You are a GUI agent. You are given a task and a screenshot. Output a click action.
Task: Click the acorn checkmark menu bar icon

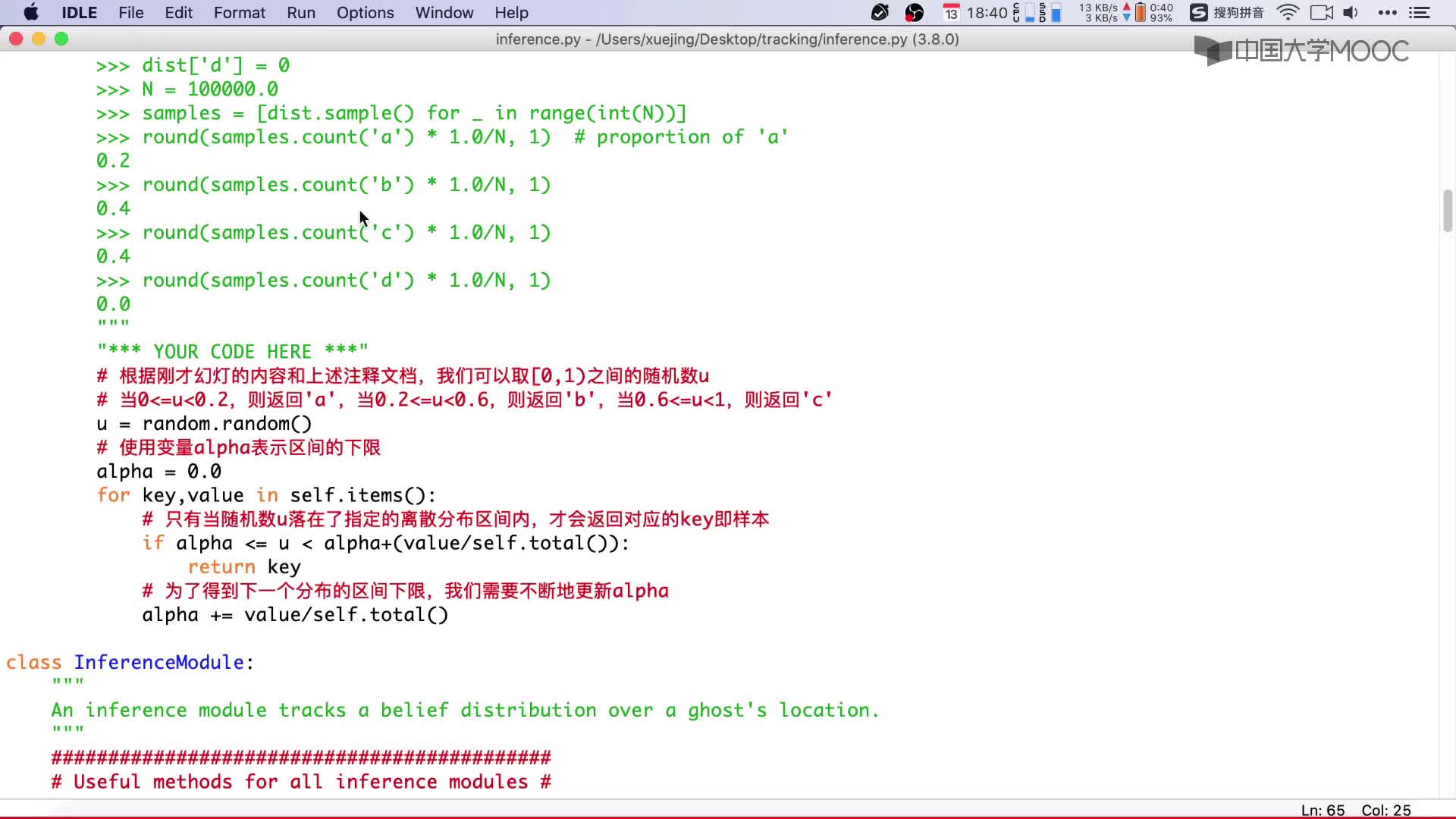click(x=880, y=13)
